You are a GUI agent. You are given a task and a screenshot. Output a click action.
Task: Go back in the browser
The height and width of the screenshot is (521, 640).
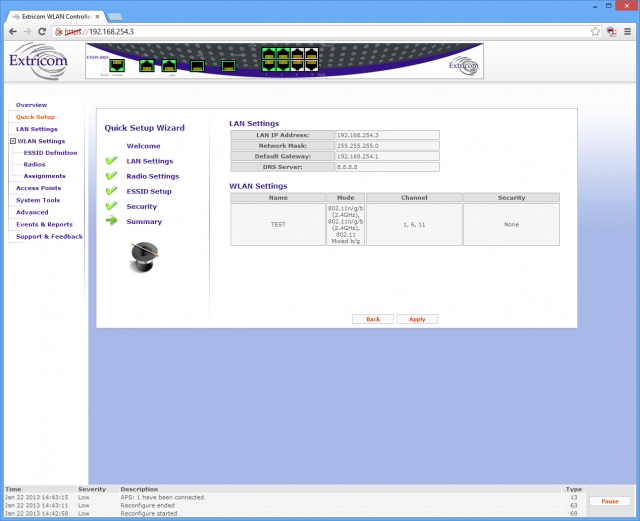click(13, 31)
